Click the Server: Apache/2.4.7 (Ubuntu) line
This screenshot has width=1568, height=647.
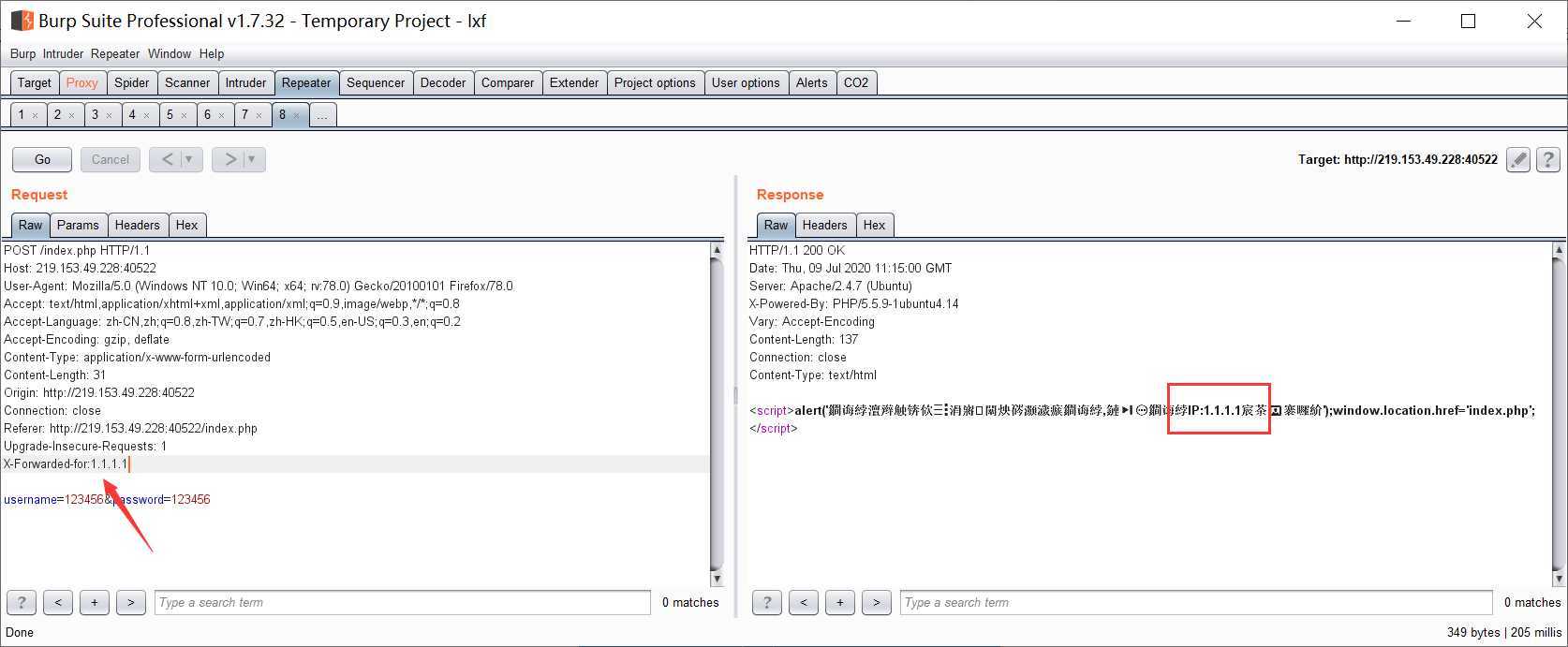click(x=831, y=286)
